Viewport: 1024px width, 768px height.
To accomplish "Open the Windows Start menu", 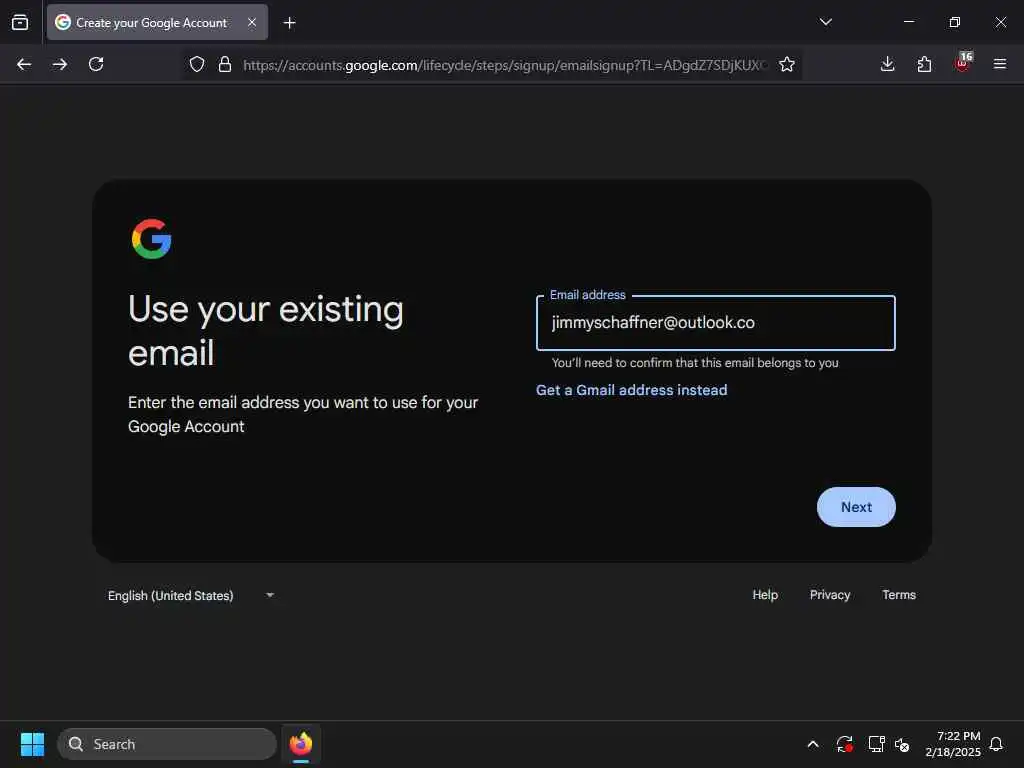I will pos(32,744).
